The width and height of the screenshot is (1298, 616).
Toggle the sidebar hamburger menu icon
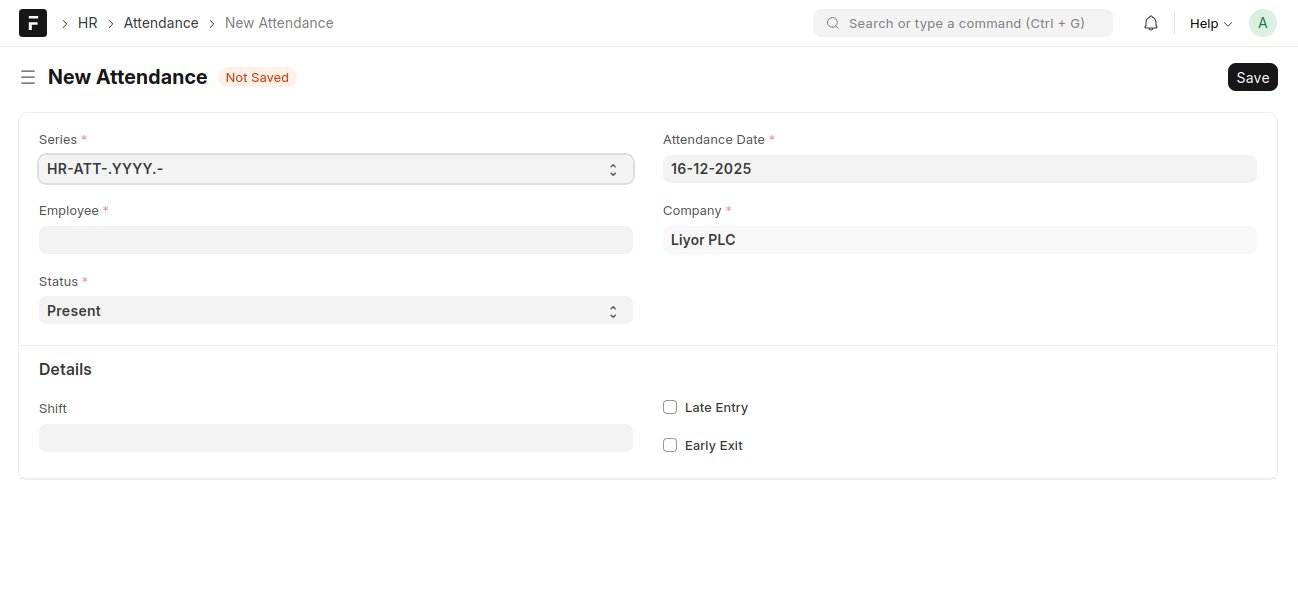tap(28, 77)
